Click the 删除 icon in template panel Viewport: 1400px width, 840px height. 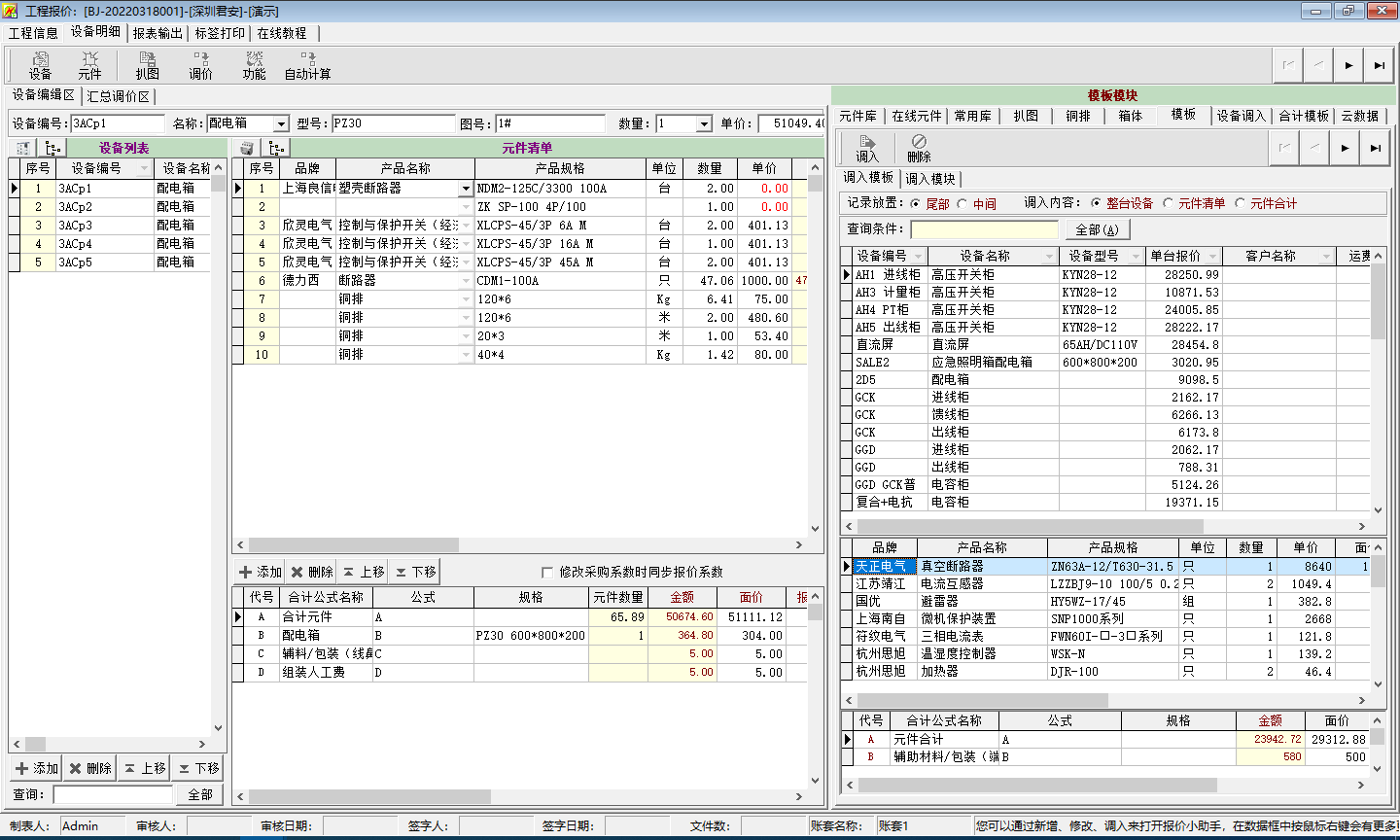click(x=919, y=149)
